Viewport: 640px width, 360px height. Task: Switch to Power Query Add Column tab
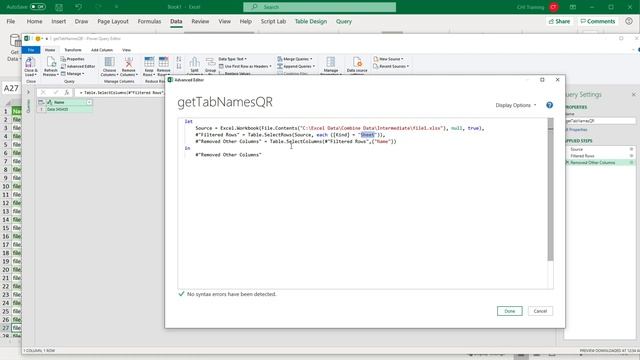(x=102, y=50)
